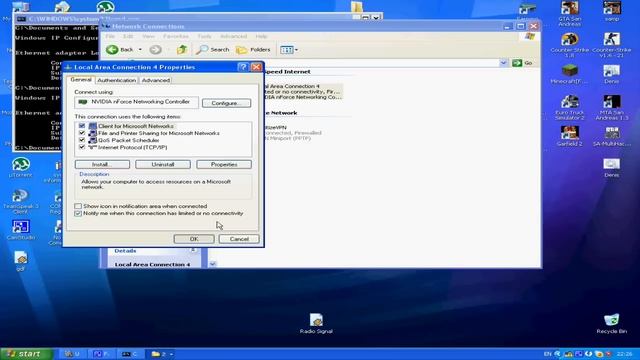Open the Help menu in Network Connections
Viewport: 640px width, 360px height.
261,36
